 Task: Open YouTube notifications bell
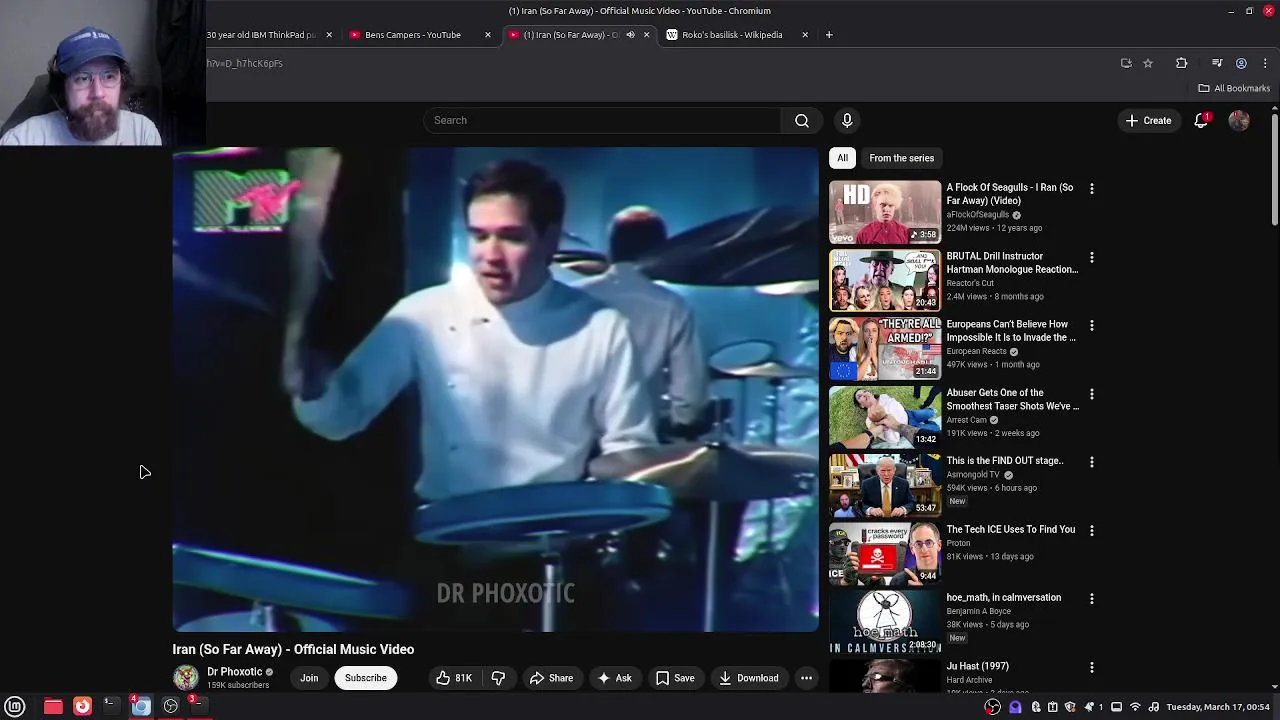[1201, 120]
